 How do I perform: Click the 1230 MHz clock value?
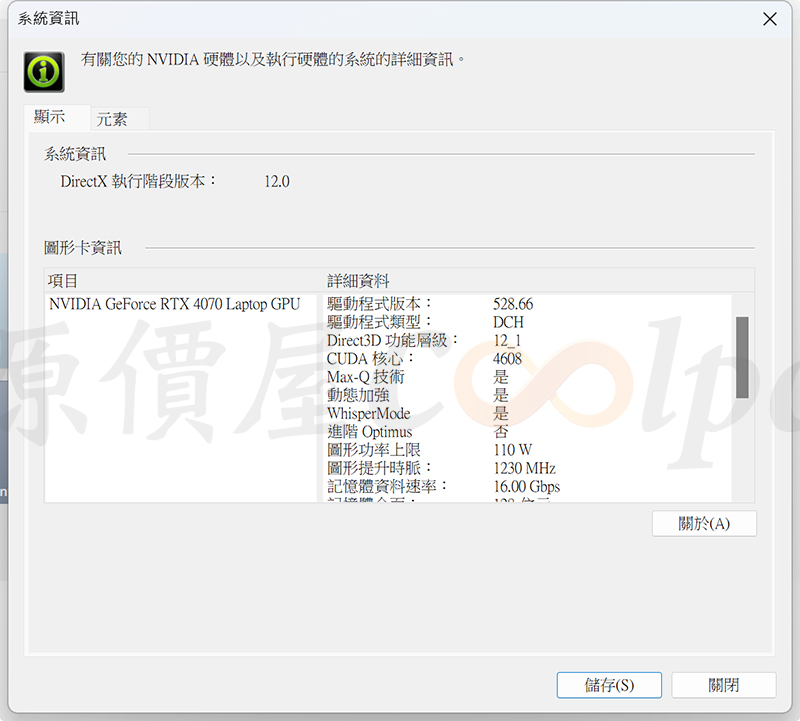tap(524, 468)
